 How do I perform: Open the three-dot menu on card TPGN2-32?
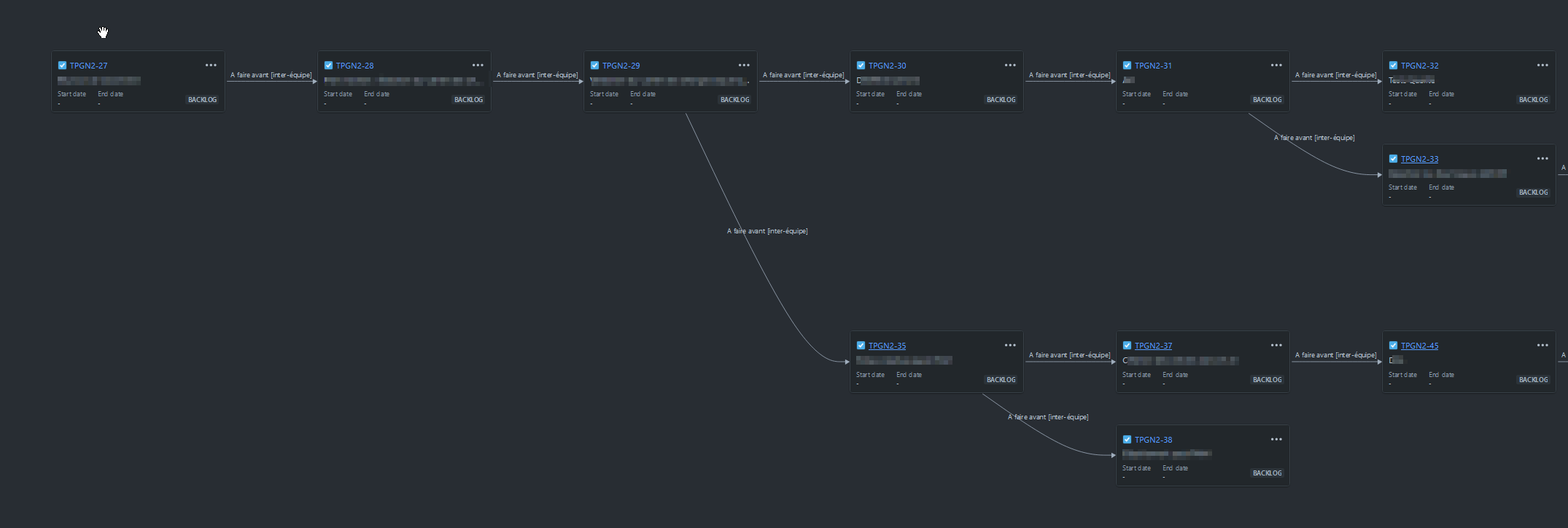1542,65
